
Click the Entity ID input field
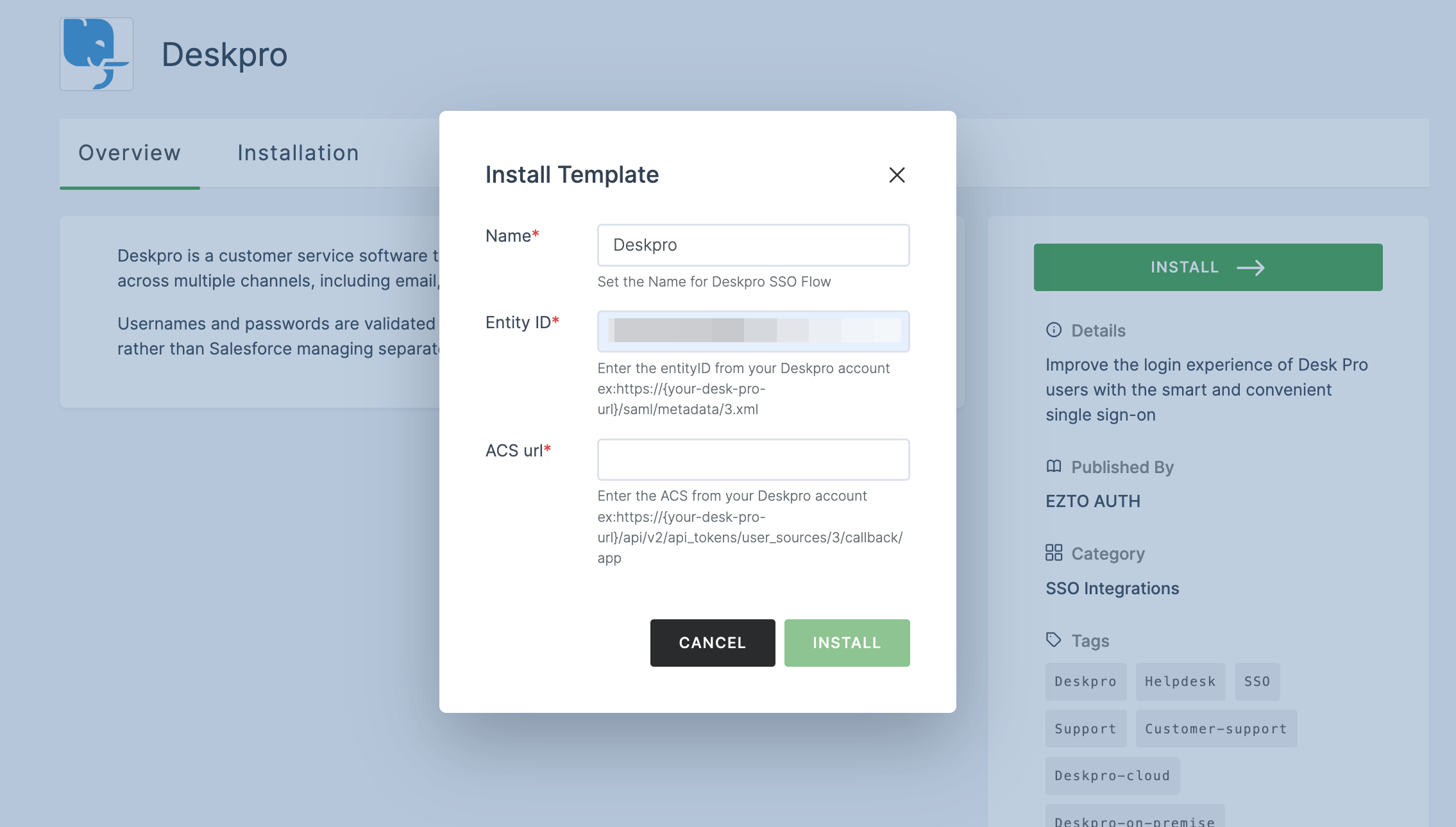[753, 331]
